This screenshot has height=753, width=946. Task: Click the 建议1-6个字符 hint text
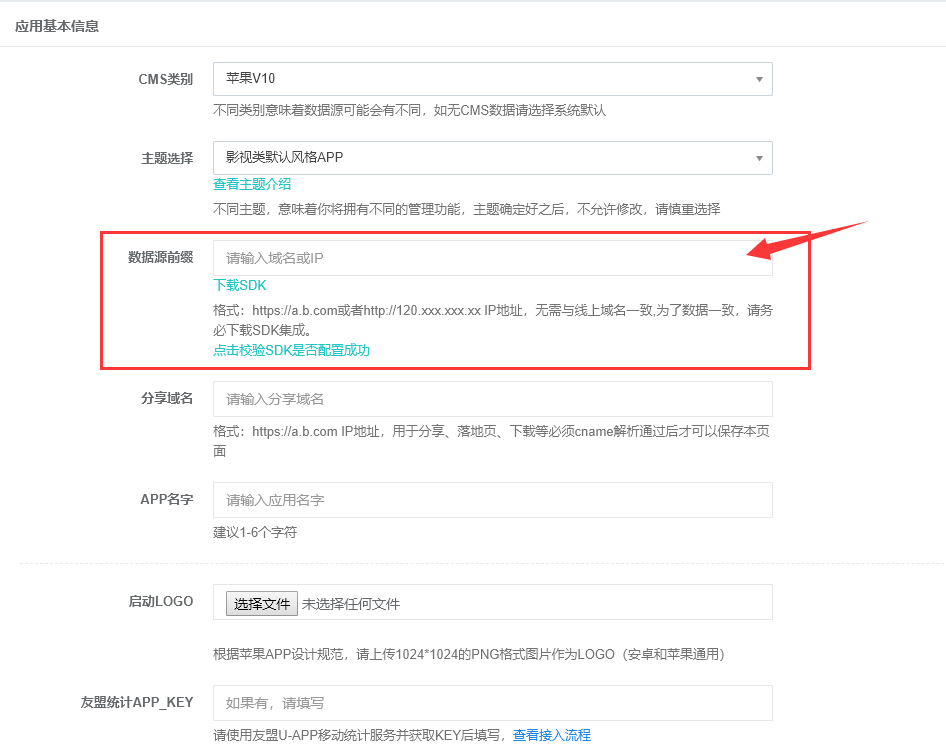pos(255,532)
